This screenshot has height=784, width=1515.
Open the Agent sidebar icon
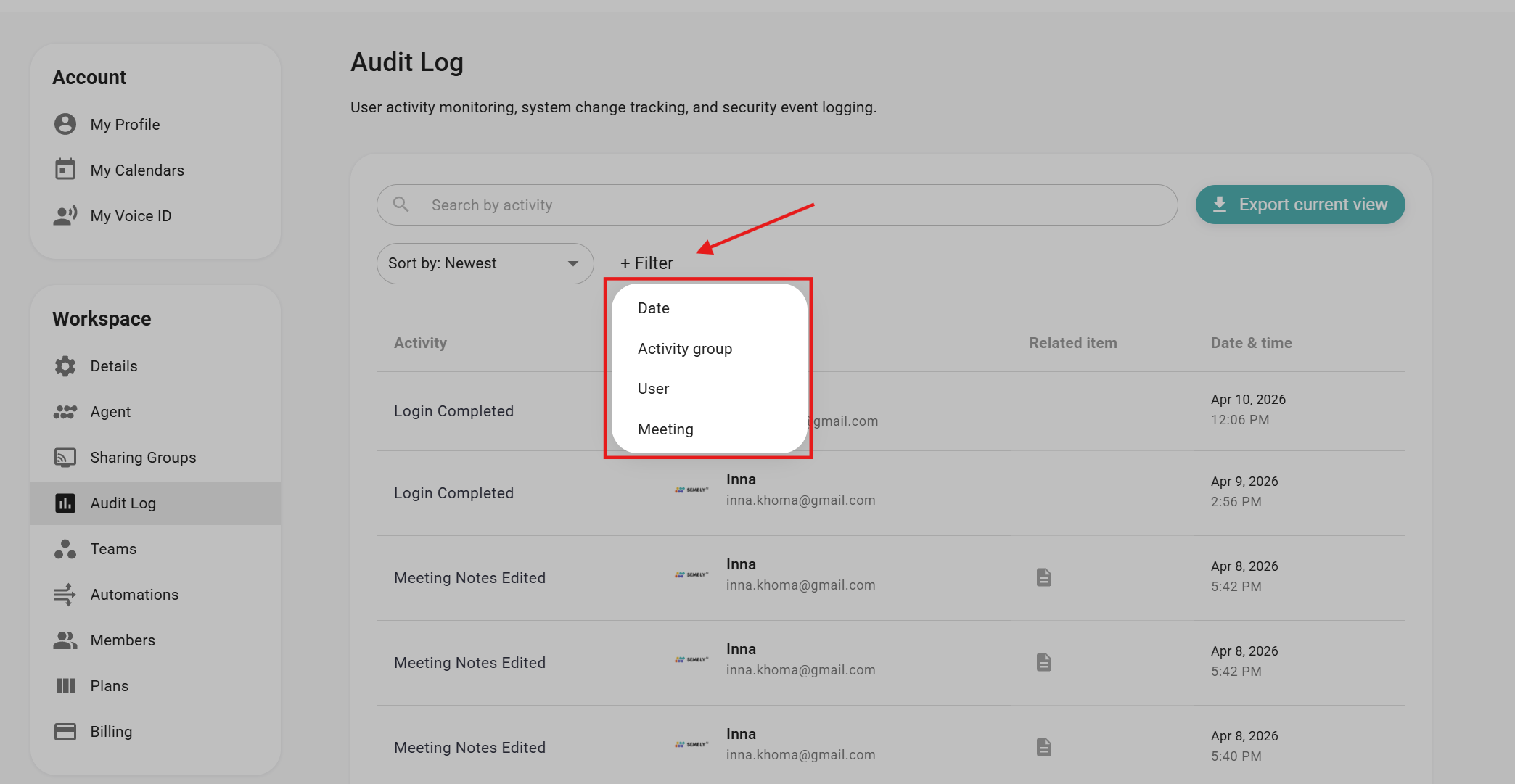[x=65, y=412]
